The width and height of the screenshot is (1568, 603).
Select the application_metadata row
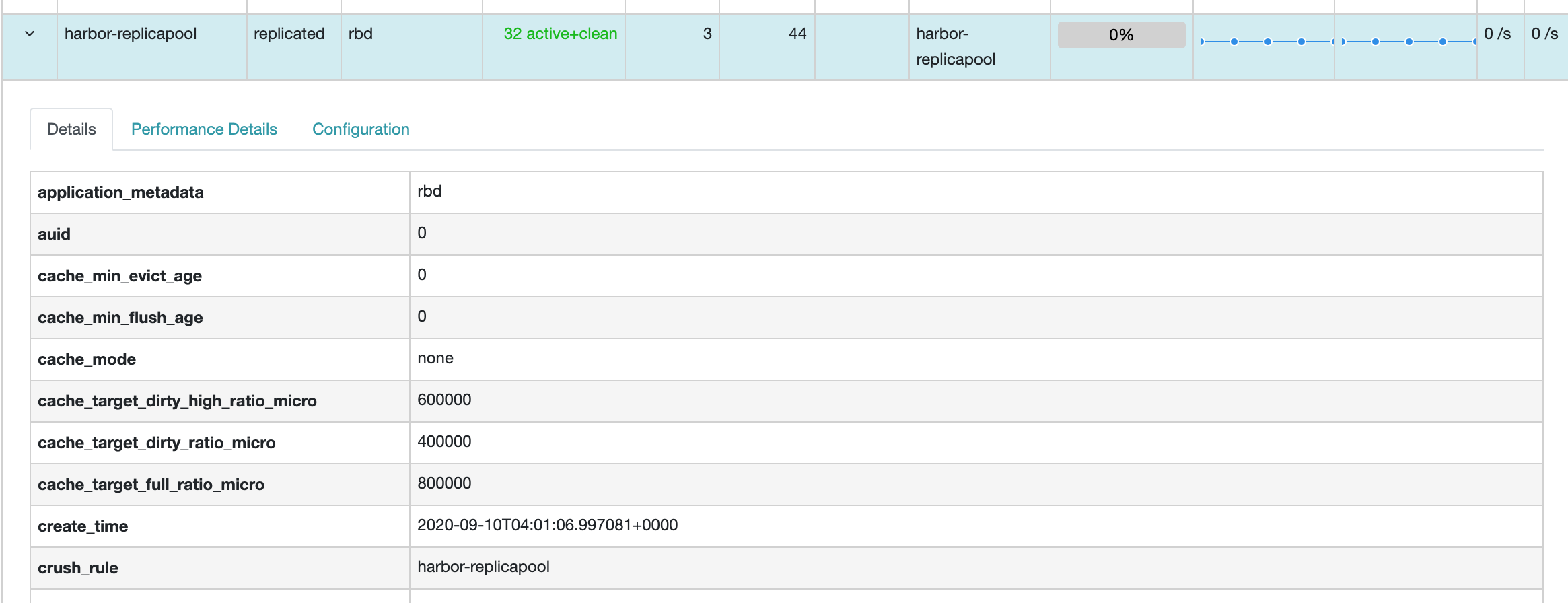pyautogui.click(x=120, y=192)
